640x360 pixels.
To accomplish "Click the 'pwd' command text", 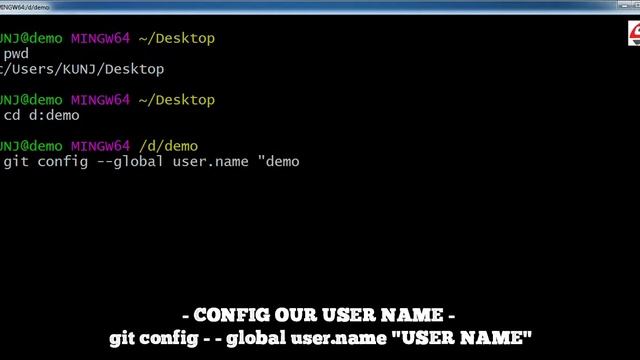I will tap(16, 54).
